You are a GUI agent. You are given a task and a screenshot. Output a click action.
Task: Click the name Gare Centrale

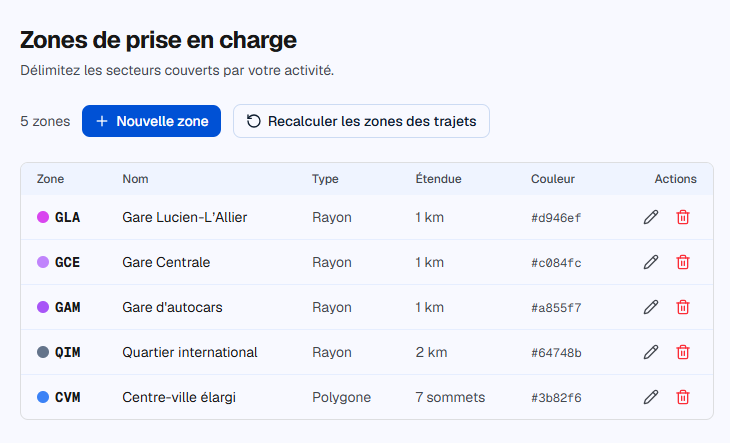[166, 262]
